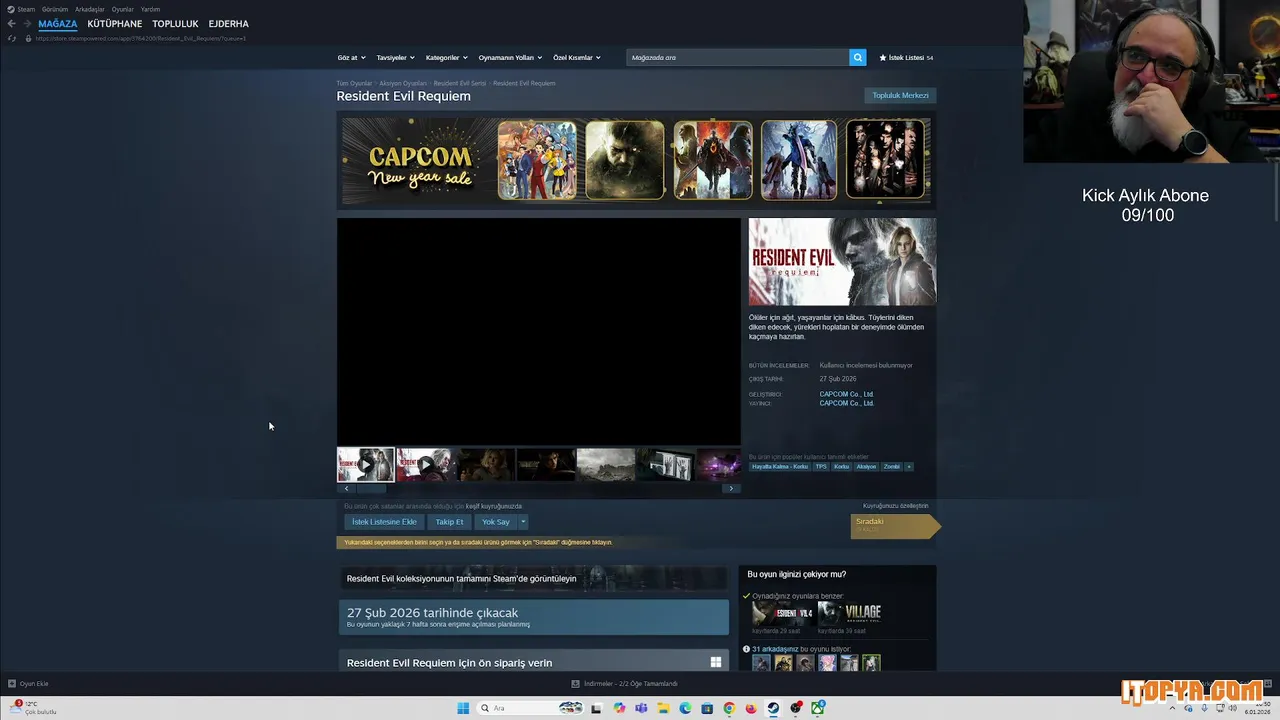Expand the Oynamanın Yolları dropdown
The width and height of the screenshot is (1280, 720).
(510, 57)
